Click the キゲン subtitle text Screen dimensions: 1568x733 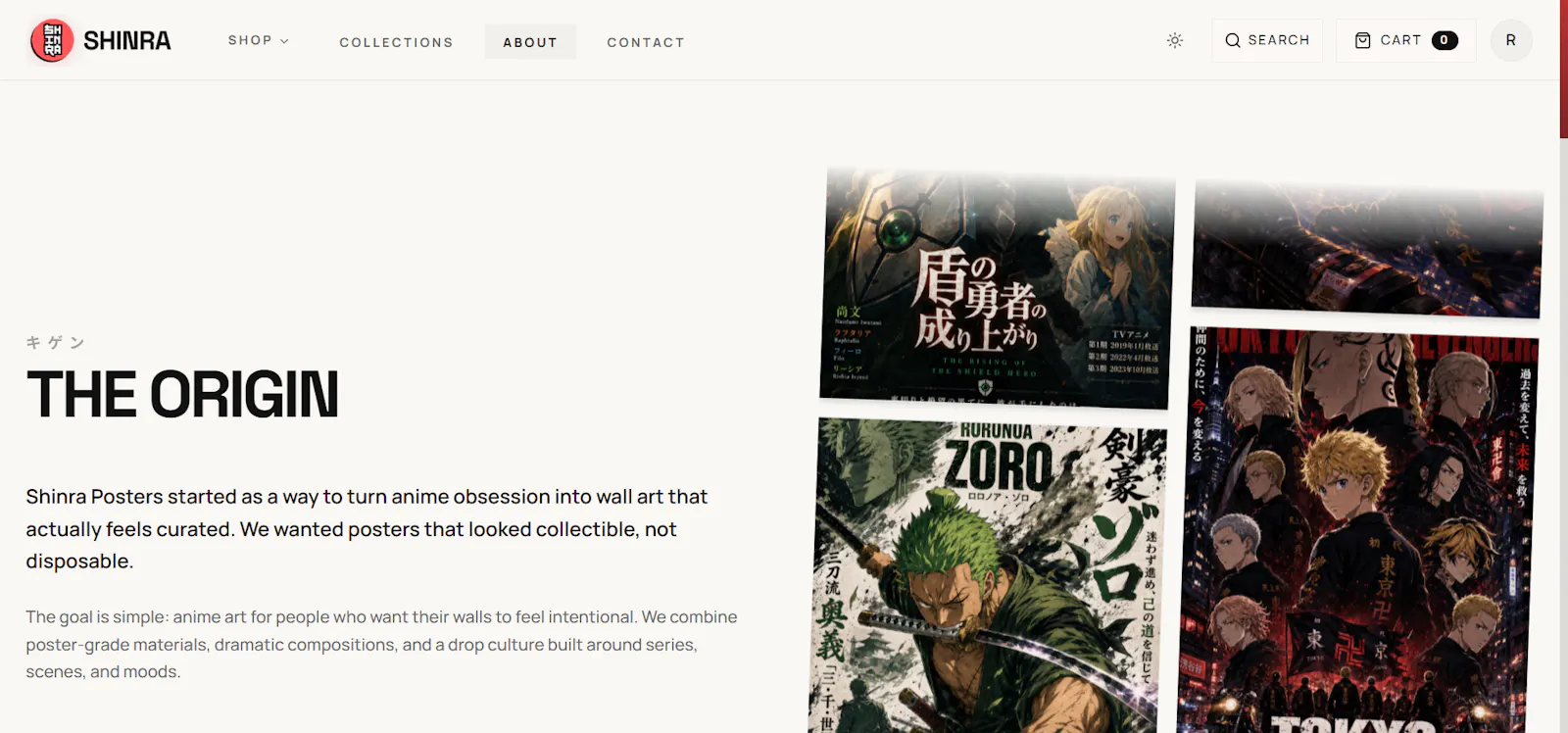click(56, 342)
